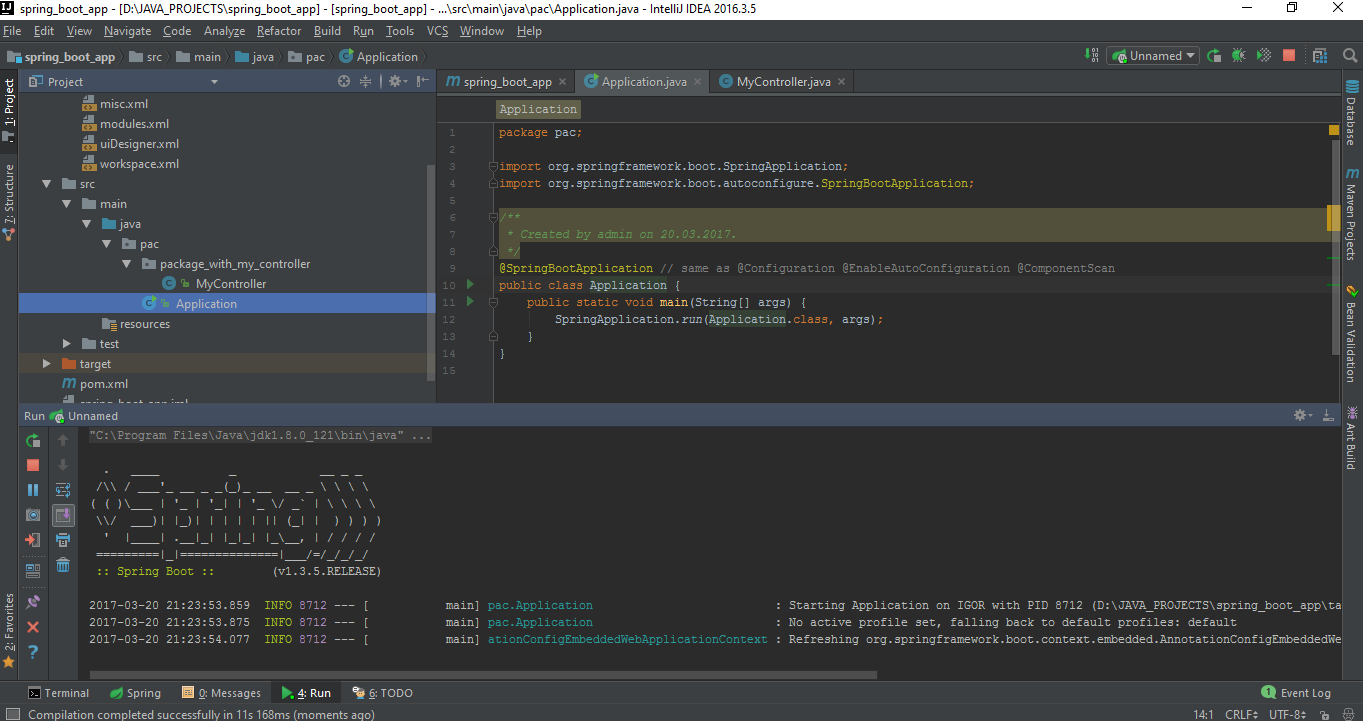This screenshot has height=721, width=1363.
Task: Open Search Everywhere magnifier icon
Action: coord(1350,55)
